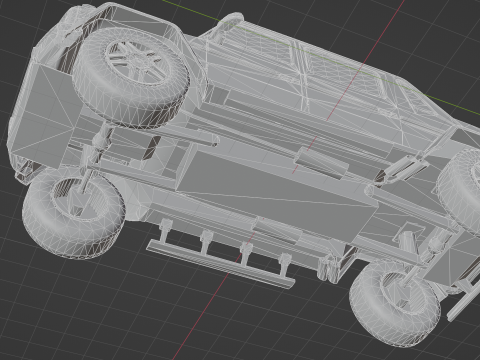Select the cylinder crossing the red axis line
The width and height of the screenshot is (480, 360).
click(x=321, y=163)
